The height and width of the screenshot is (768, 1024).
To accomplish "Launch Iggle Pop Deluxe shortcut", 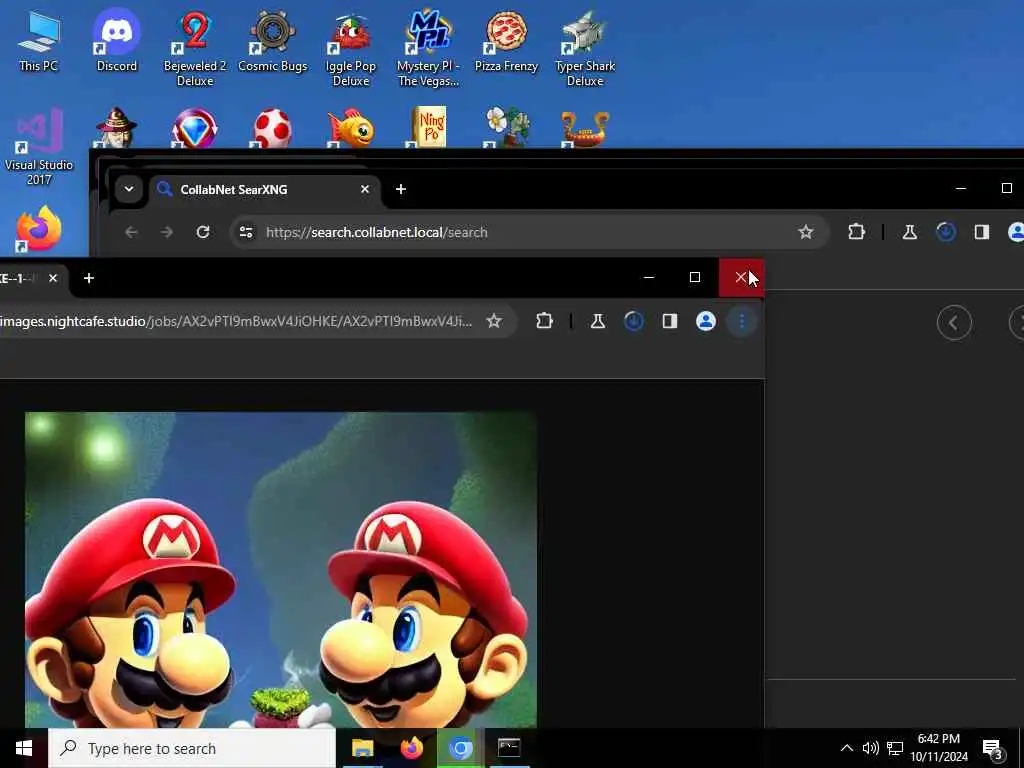I will (351, 49).
